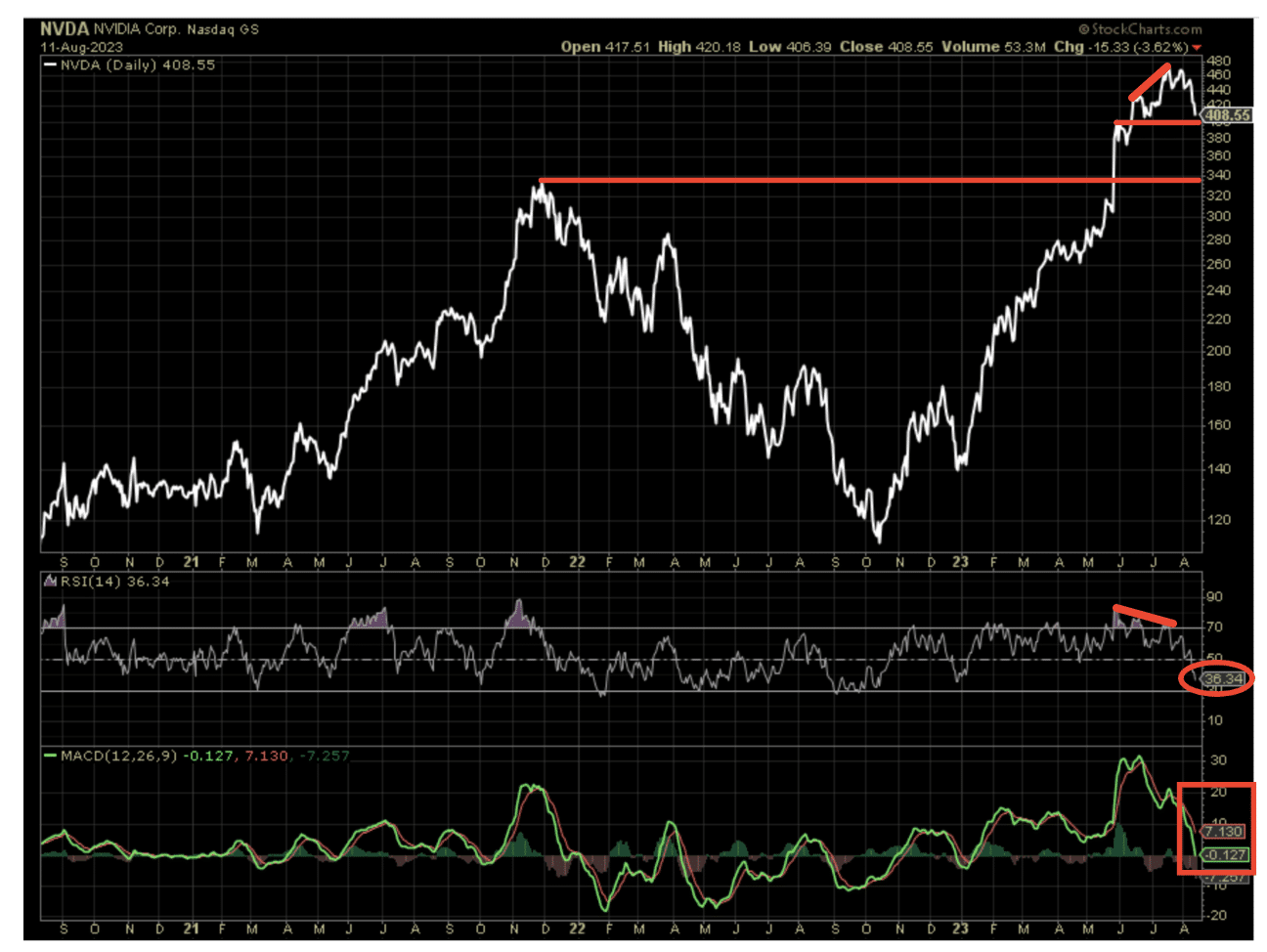The width and height of the screenshot is (1267, 952).
Task: Click the 408.55 current price tag
Action: (x=1227, y=115)
